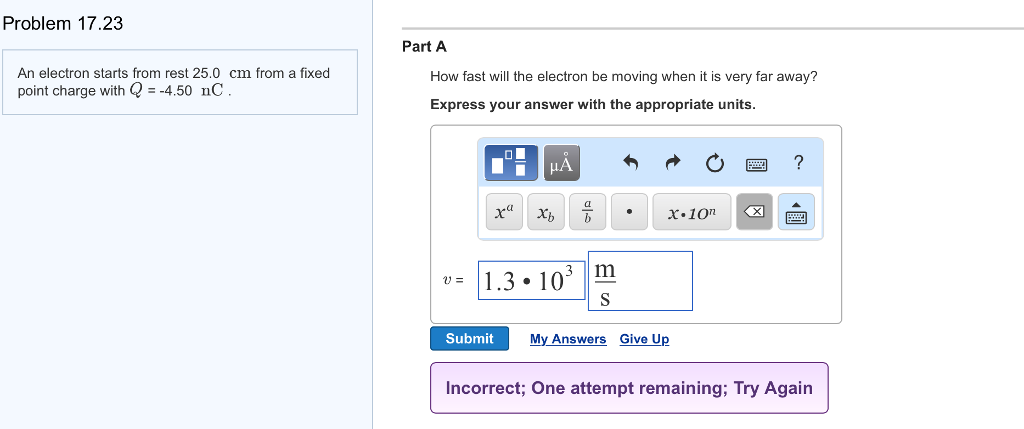
Task: Open the My Answers link
Action: (568, 339)
